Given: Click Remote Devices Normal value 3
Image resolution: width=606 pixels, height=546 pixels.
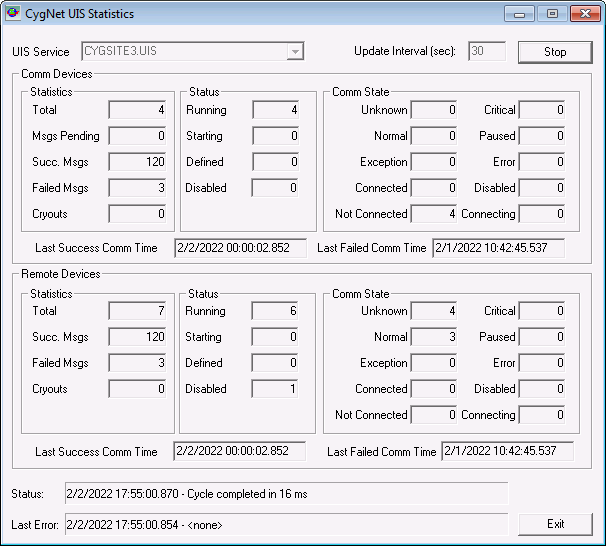Looking at the screenshot, I should [434, 337].
